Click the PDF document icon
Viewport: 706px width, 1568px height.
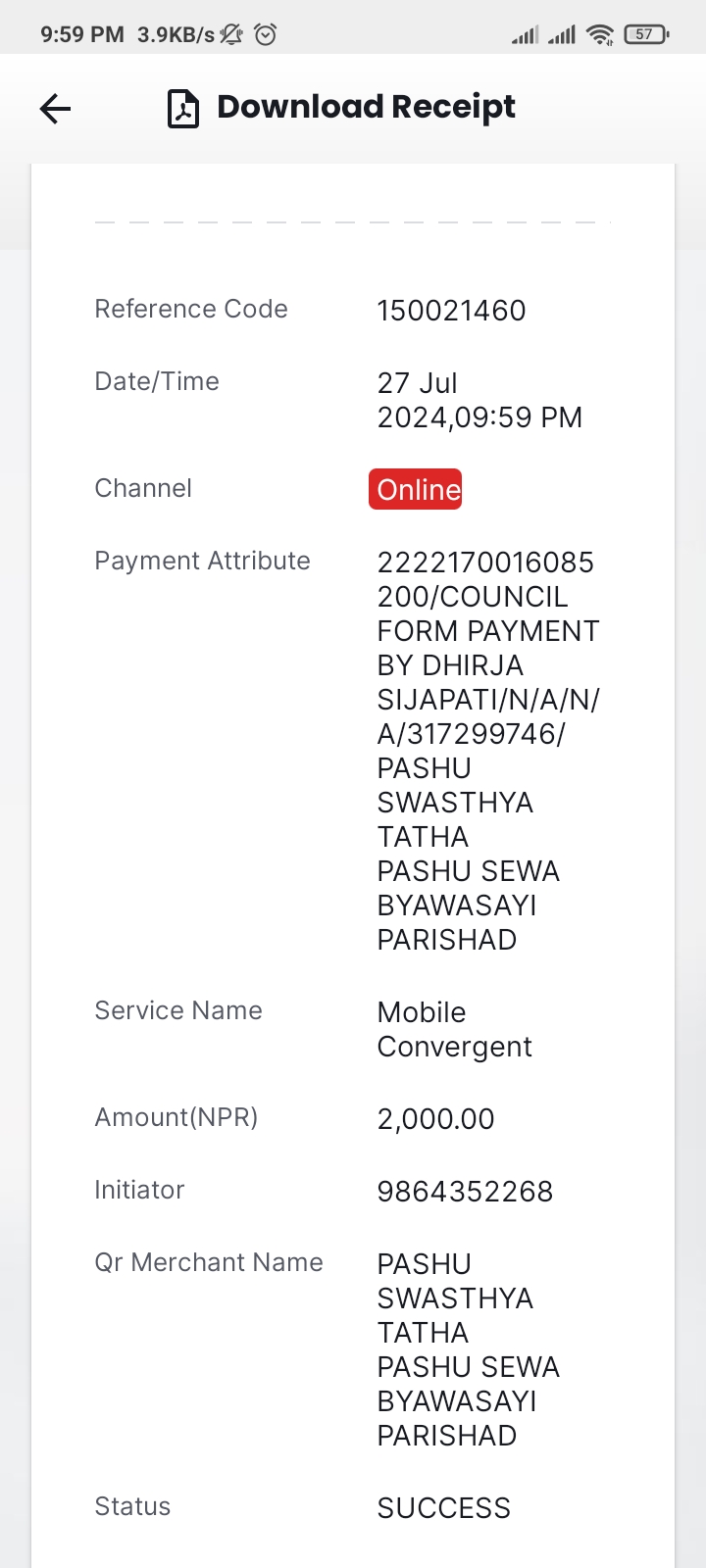[183, 109]
